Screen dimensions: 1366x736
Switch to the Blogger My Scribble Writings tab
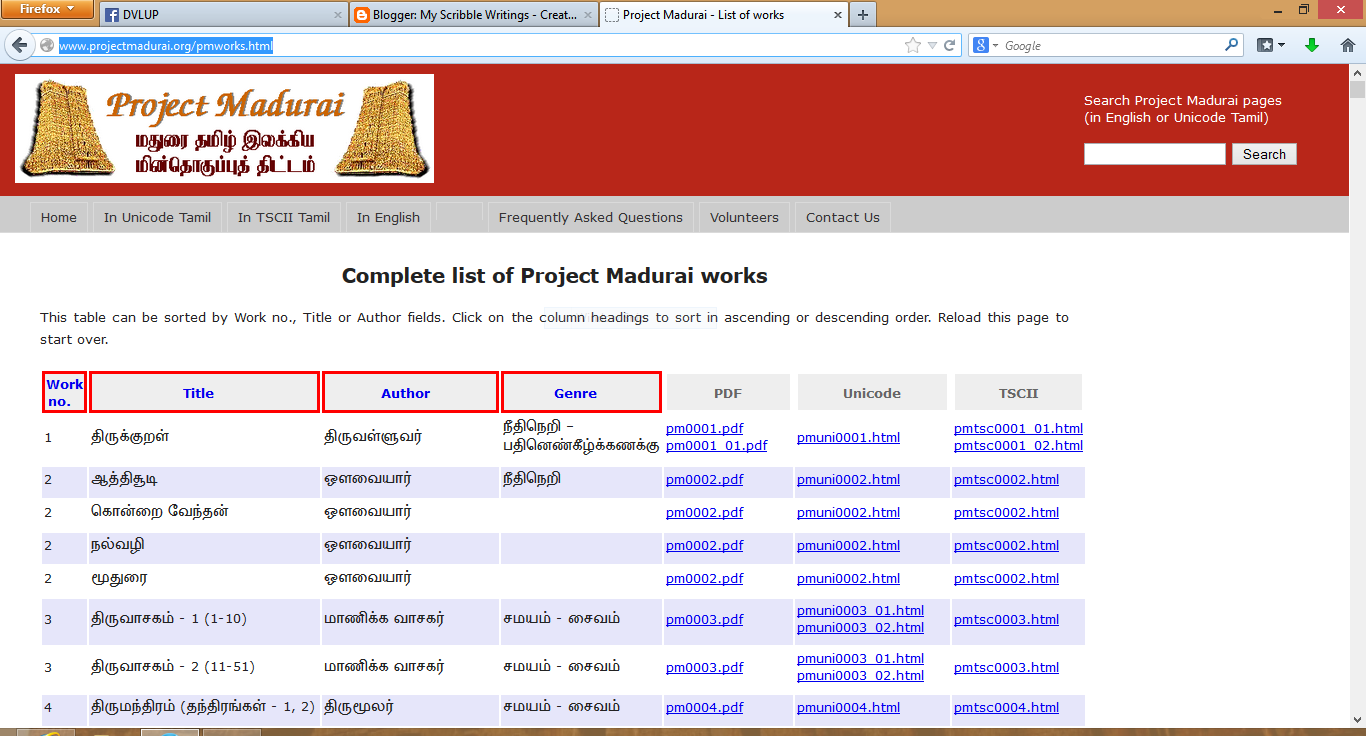tap(473, 15)
